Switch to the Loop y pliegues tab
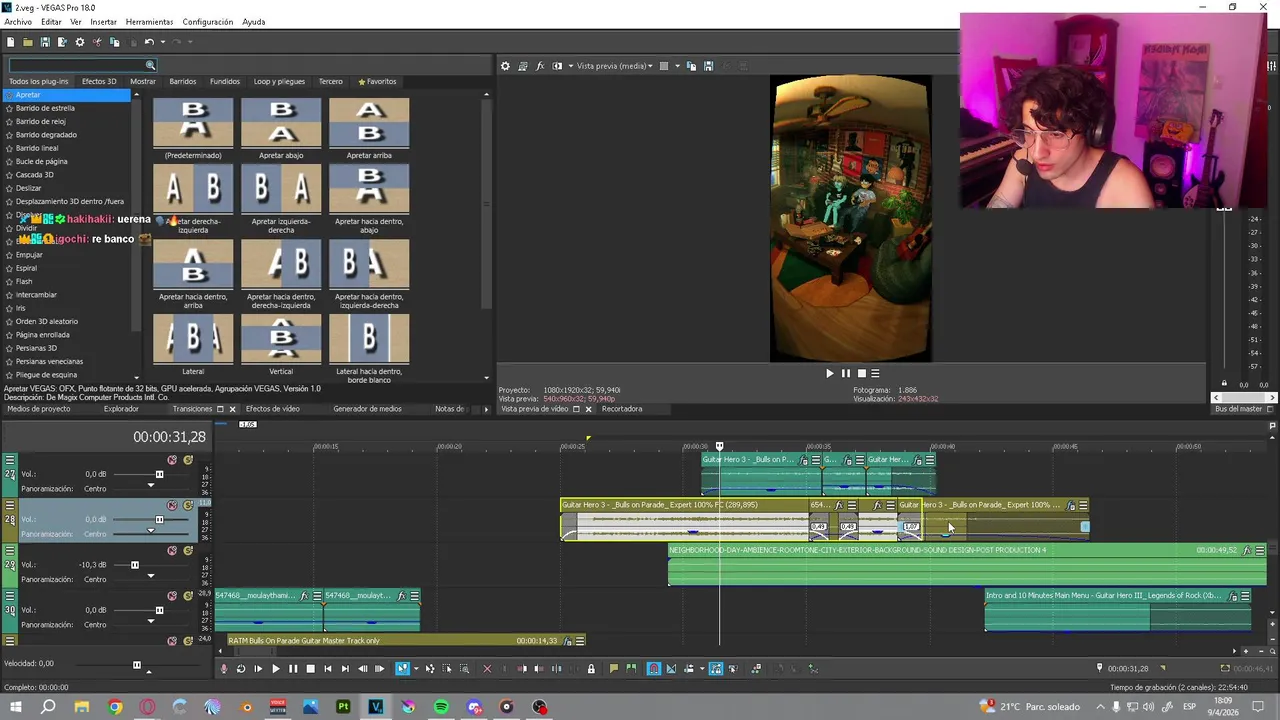Screen dimensions: 1280x720 click(279, 81)
